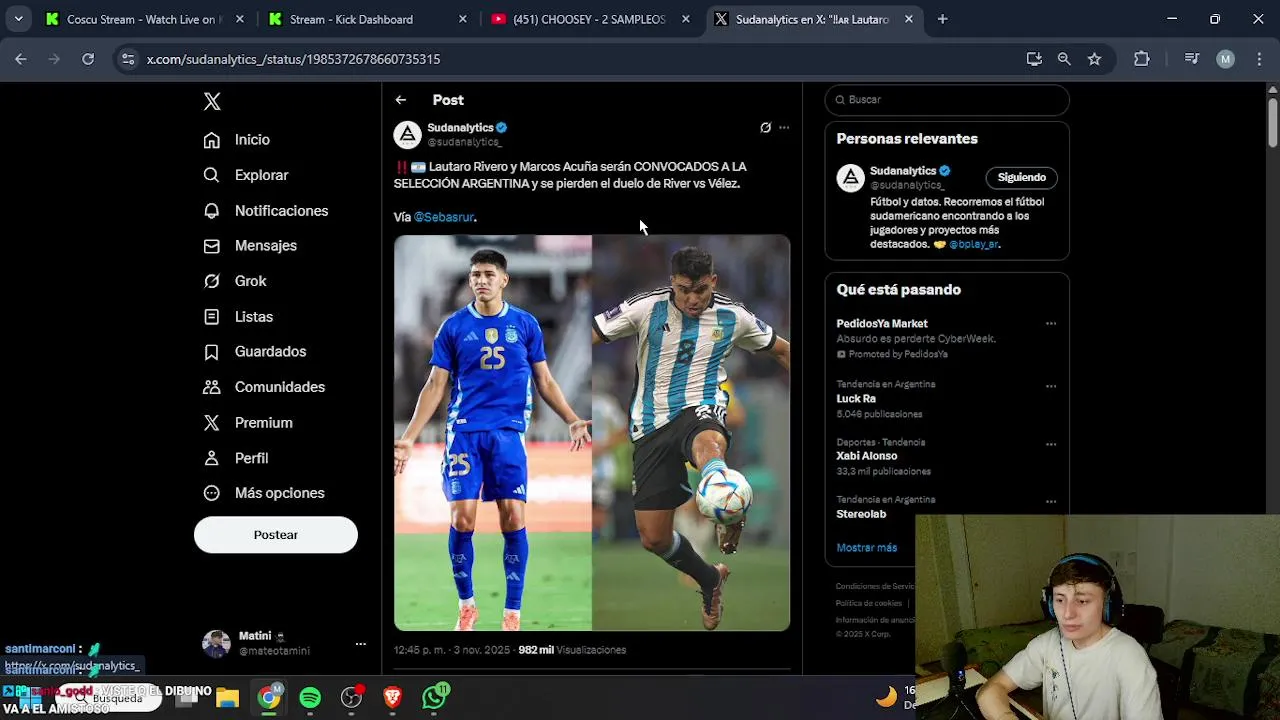Screen dimensions: 1280x720
Task: Open PedidosYa Market trend options
Action: (1051, 324)
